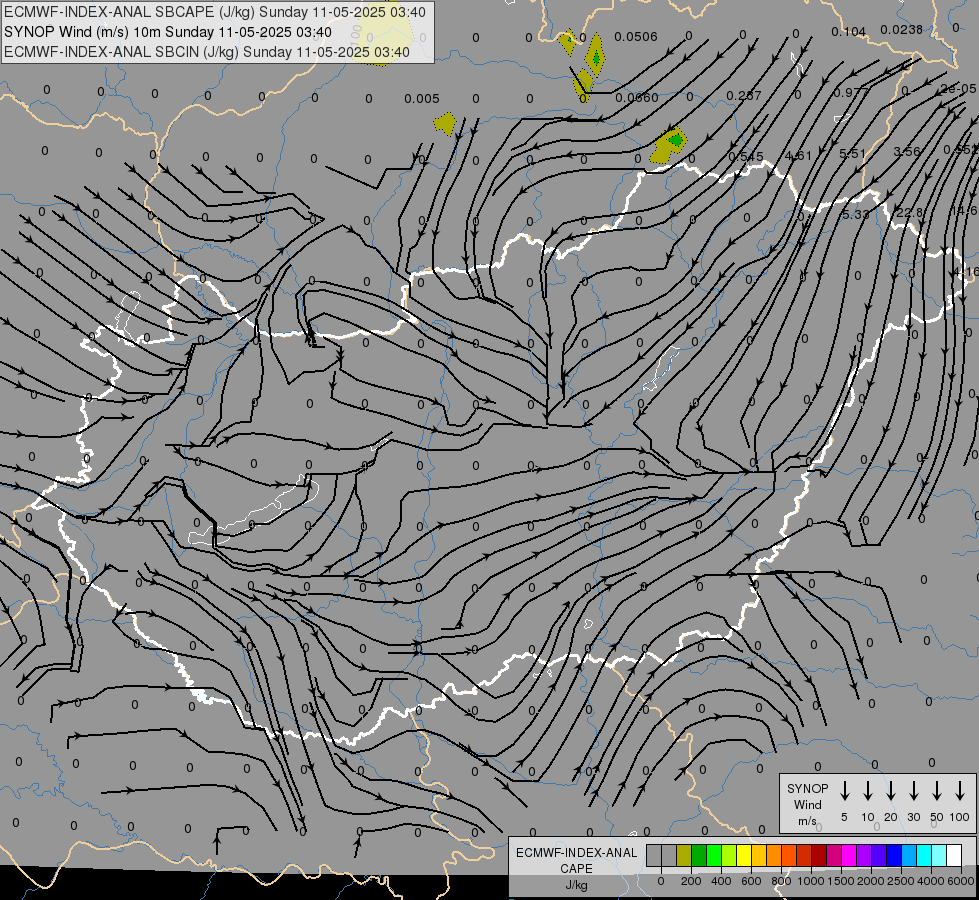This screenshot has width=979, height=900.
Task: Click the CAPE word in the colour legend
Action: tap(576, 869)
